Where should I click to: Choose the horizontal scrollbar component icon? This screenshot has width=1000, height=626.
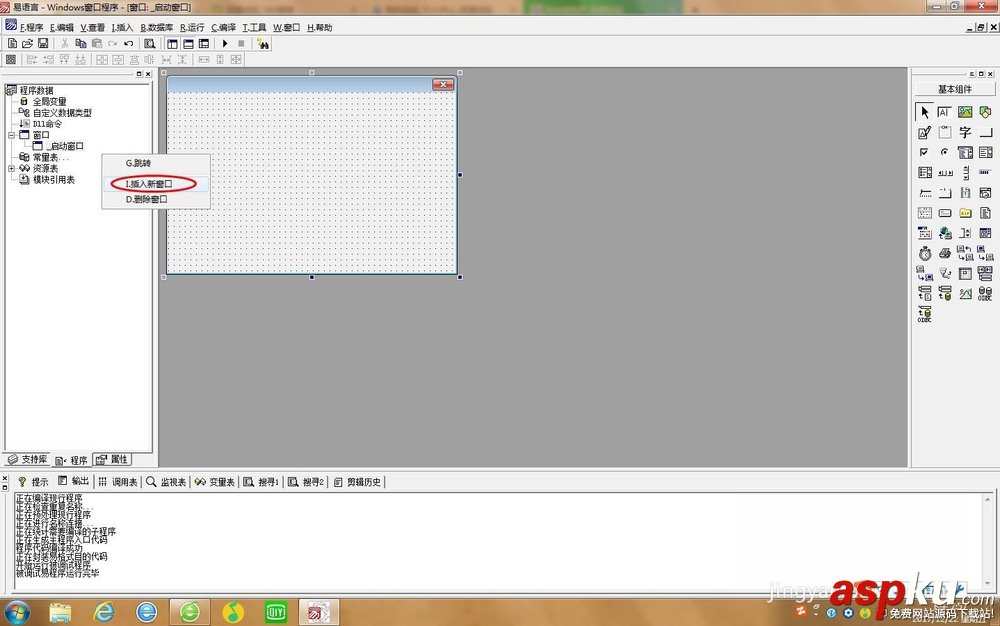coord(945,172)
